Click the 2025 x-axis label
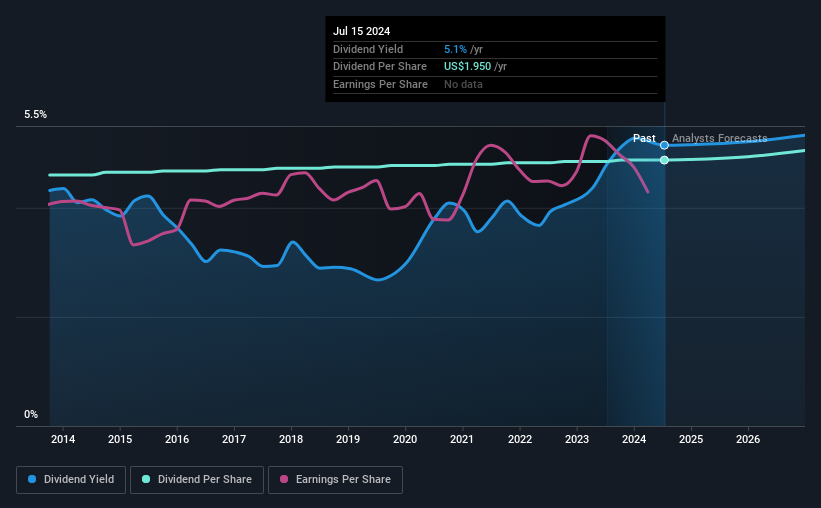Viewport: 821px width, 508px height. (691, 439)
